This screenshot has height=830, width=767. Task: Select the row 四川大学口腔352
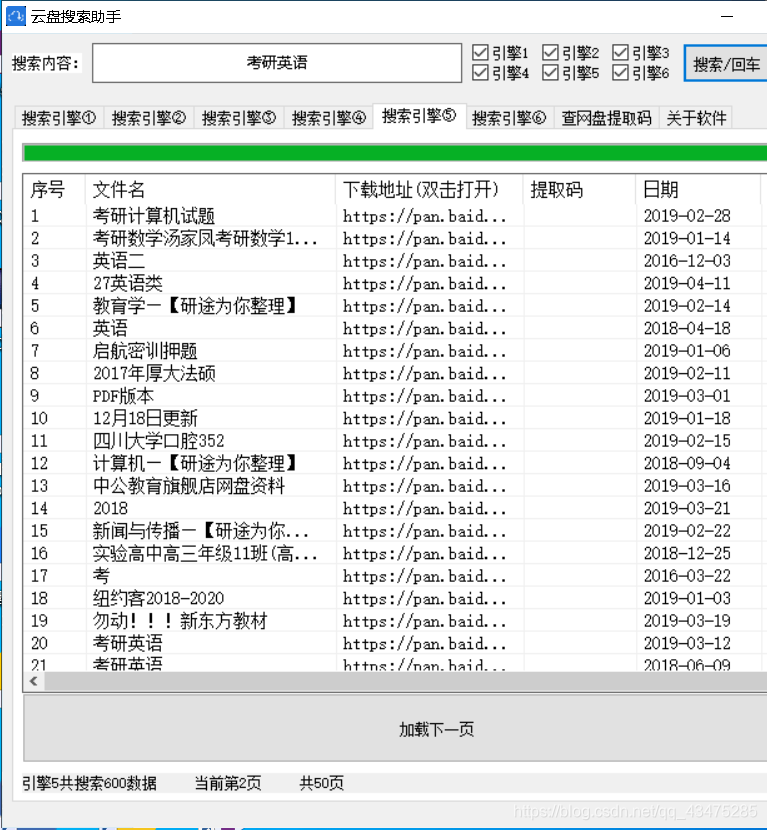[x=395, y=441]
